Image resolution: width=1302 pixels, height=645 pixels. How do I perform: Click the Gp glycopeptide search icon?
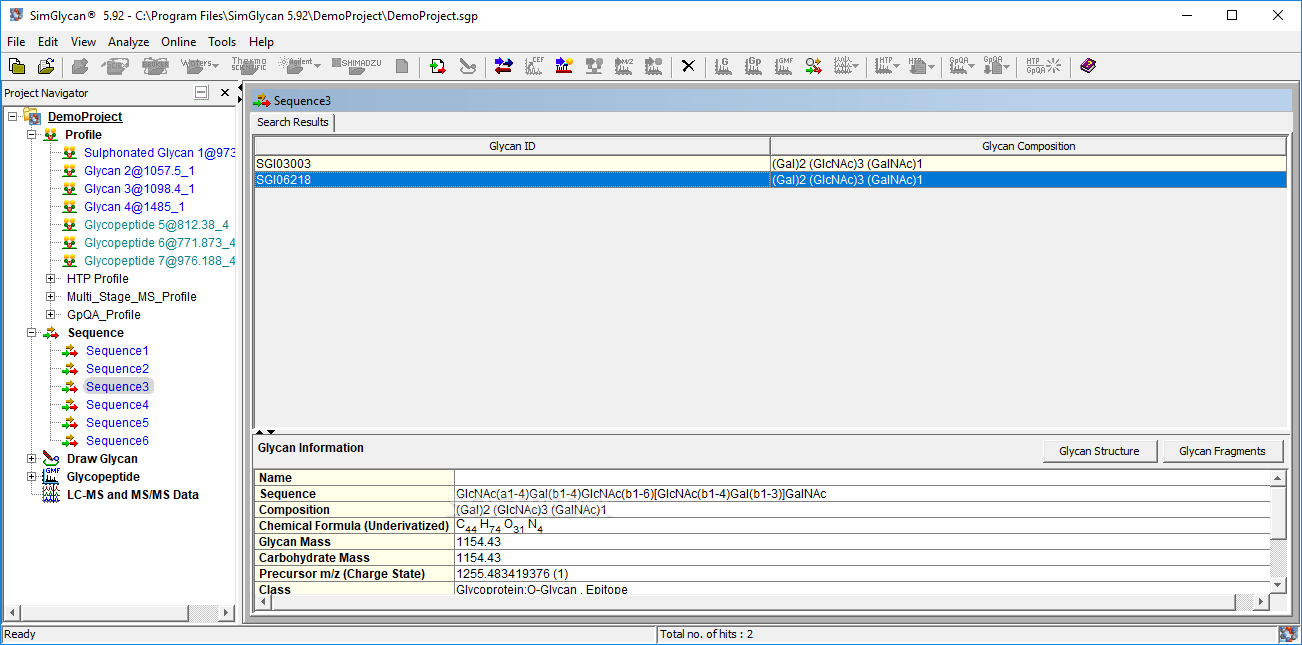[x=753, y=66]
